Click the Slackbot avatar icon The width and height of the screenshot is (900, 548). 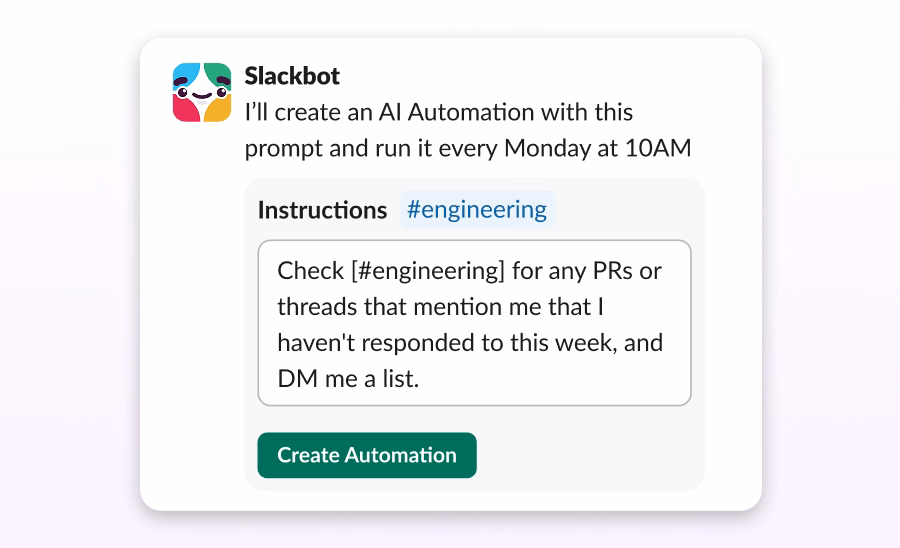click(x=201, y=92)
